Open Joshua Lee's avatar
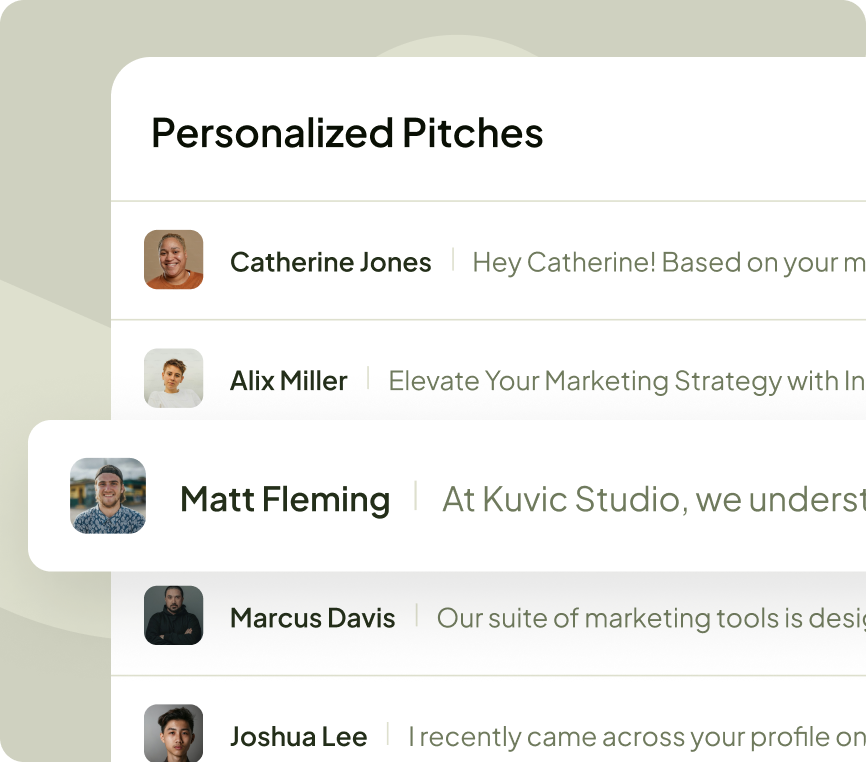Viewport: 866px width, 762px height. point(173,733)
